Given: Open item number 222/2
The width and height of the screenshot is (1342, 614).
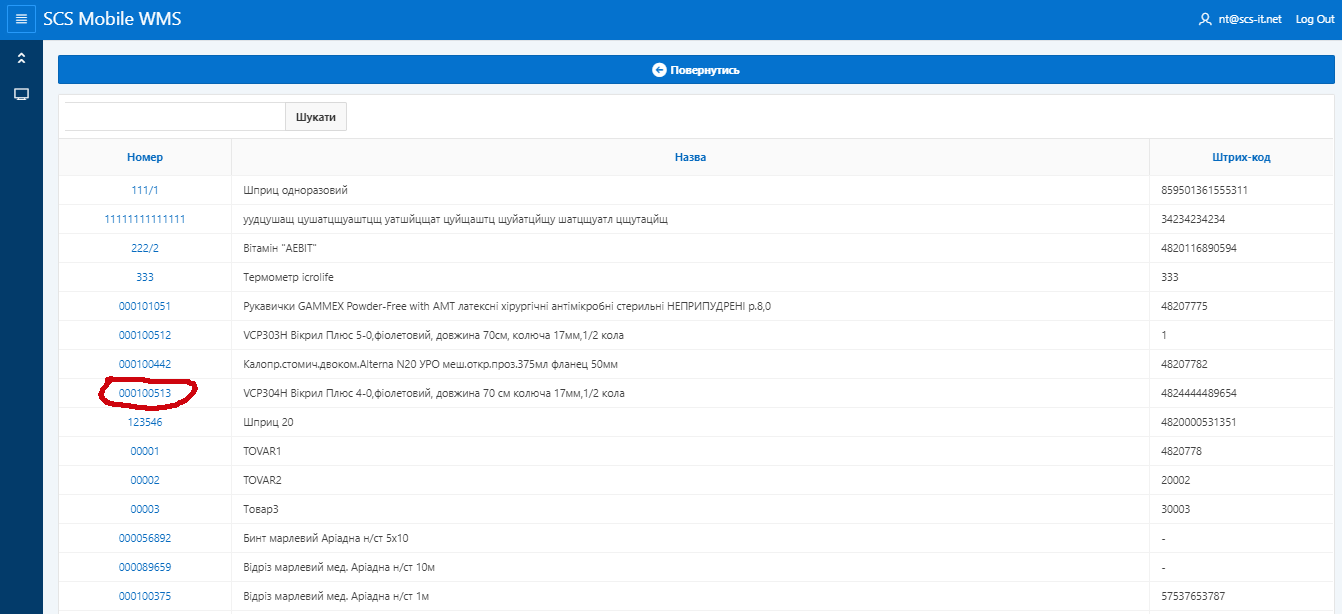Looking at the screenshot, I should click(145, 248).
